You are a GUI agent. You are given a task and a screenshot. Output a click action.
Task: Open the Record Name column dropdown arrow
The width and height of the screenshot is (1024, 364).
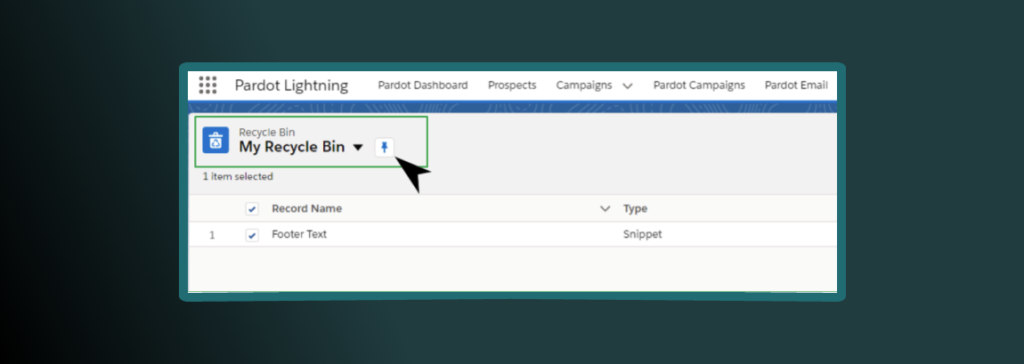click(605, 208)
